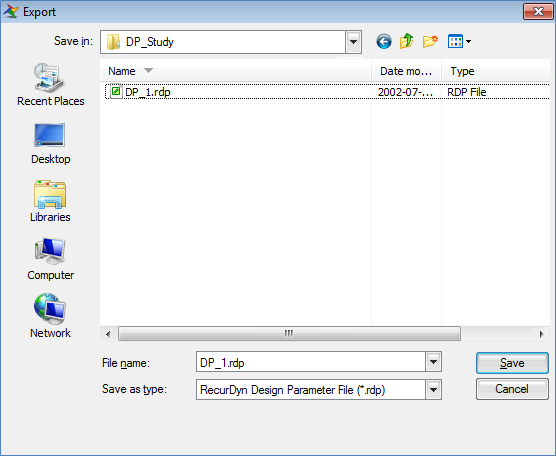Screen dimensions: 556x456
Task: Go back to the previous folder
Action: tap(384, 41)
